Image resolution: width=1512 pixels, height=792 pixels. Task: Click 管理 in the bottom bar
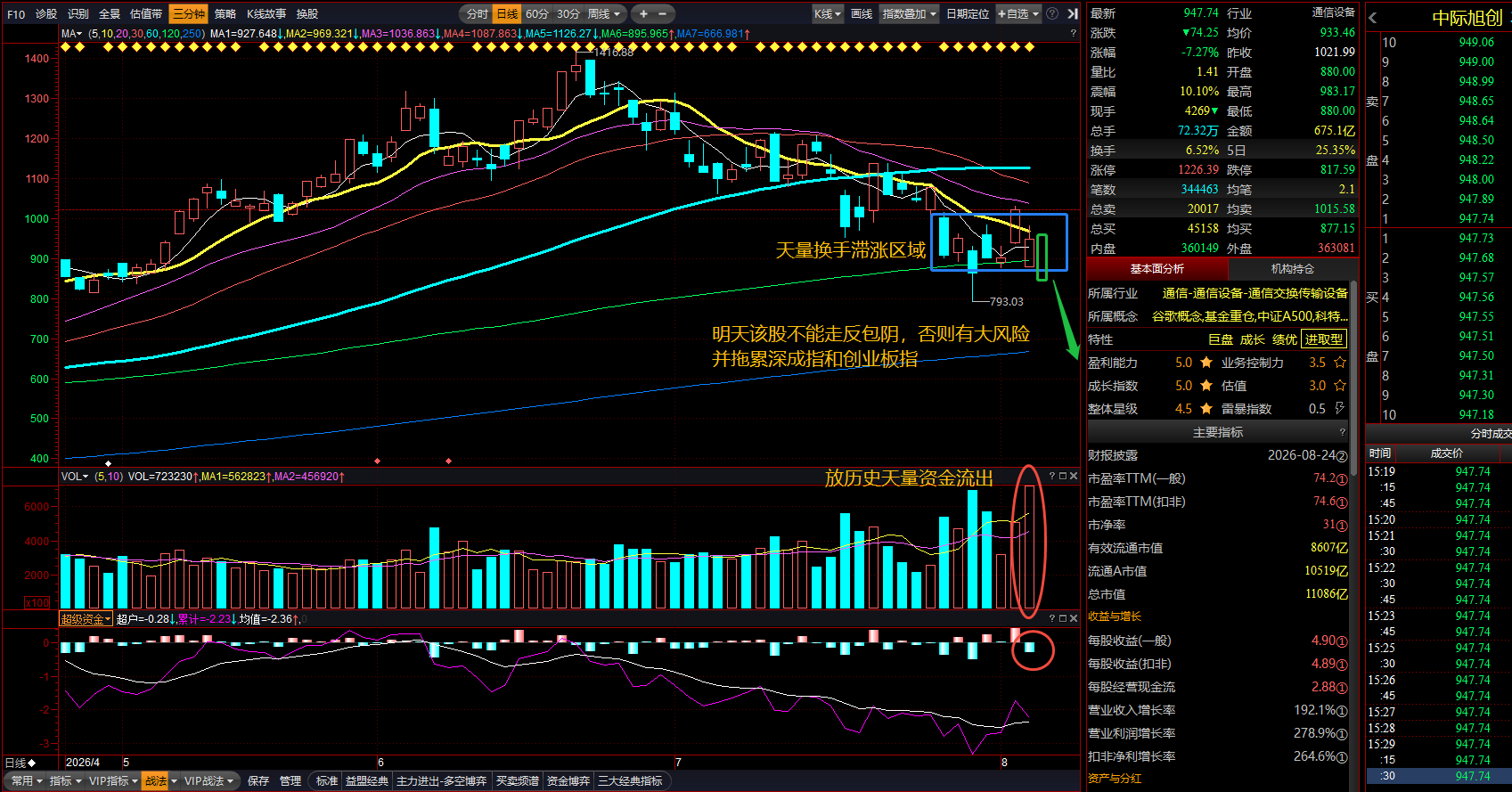coord(290,781)
